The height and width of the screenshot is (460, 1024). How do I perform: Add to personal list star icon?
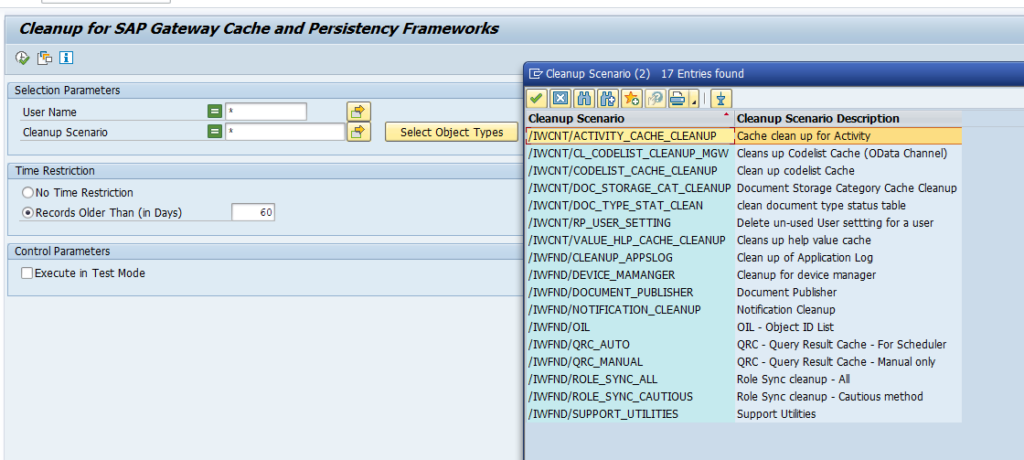631,99
